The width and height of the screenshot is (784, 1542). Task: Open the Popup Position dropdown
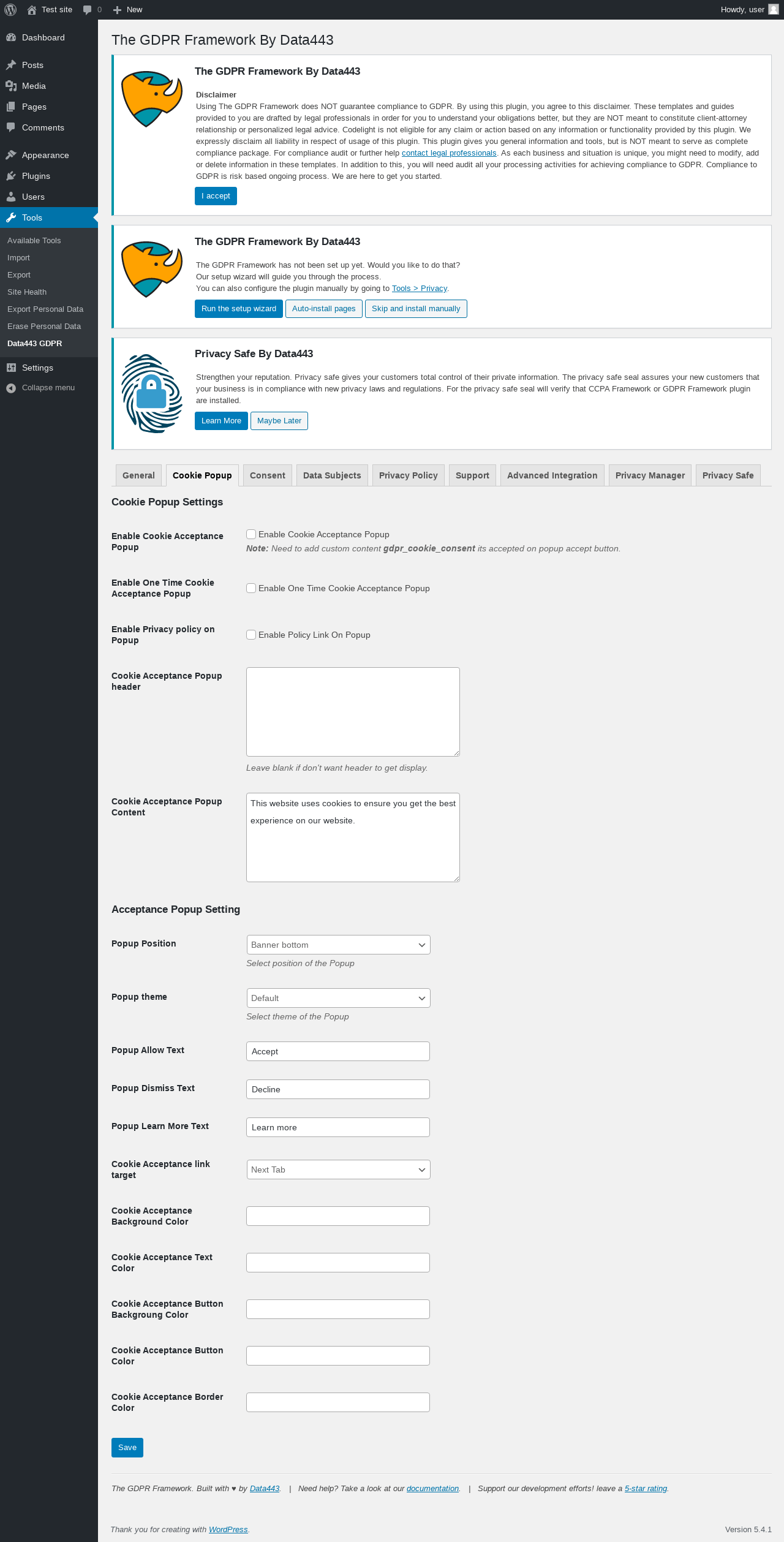click(x=338, y=945)
